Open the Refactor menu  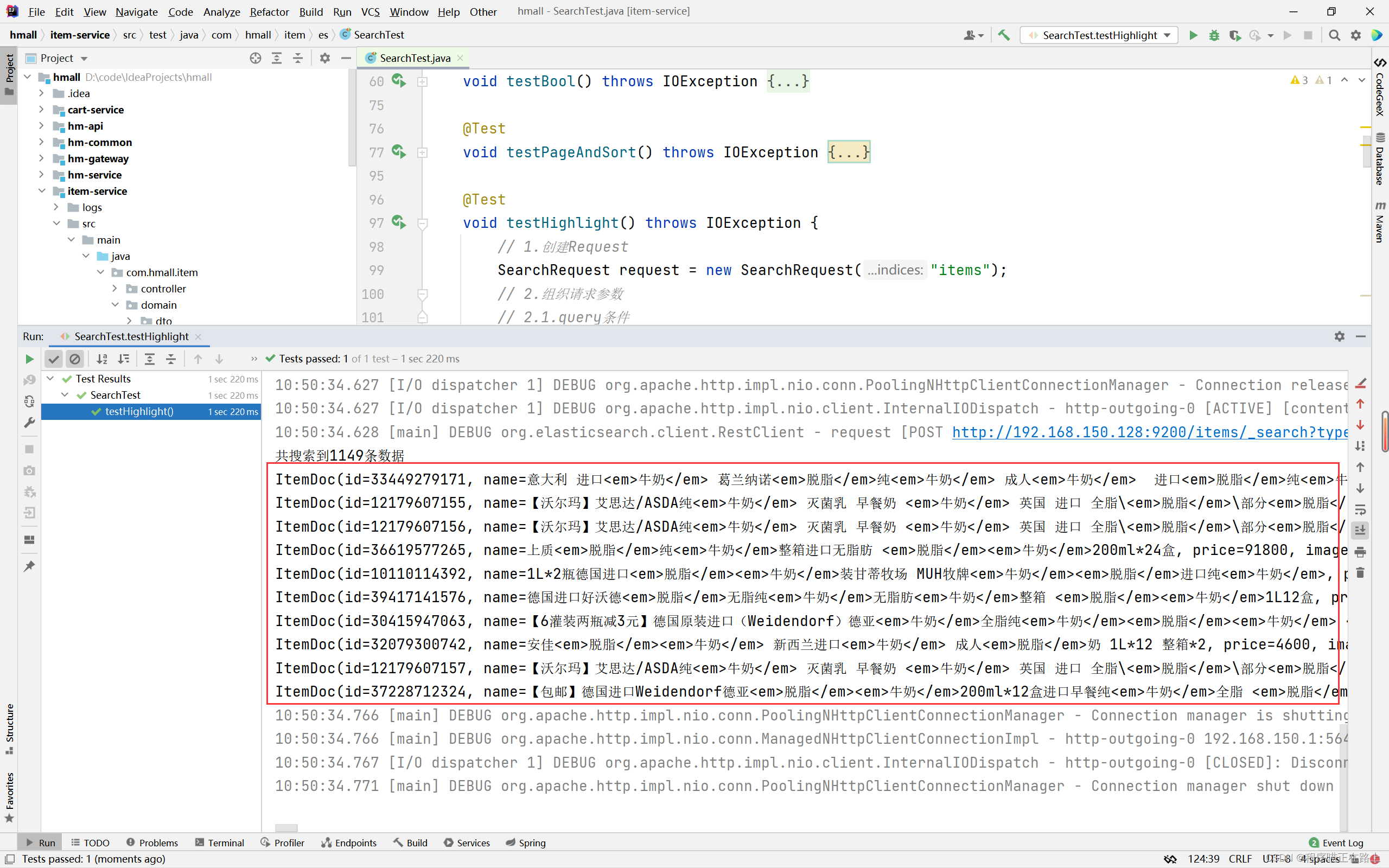tap(269, 11)
